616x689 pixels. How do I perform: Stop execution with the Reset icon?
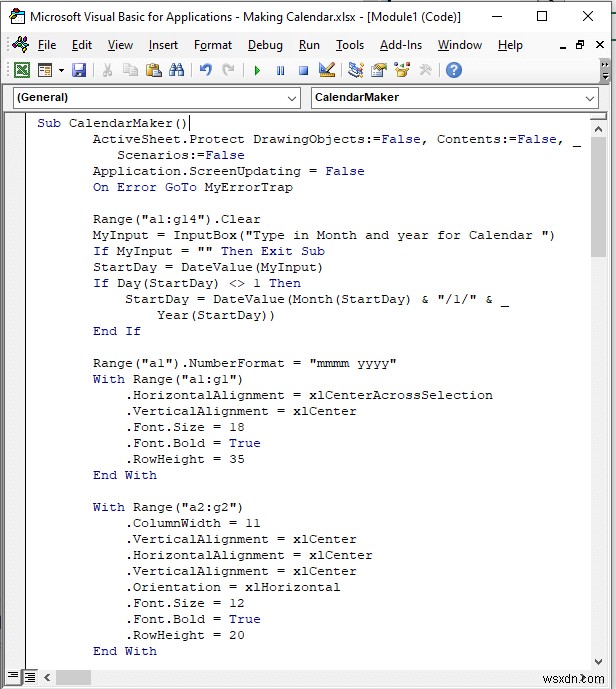point(302,70)
